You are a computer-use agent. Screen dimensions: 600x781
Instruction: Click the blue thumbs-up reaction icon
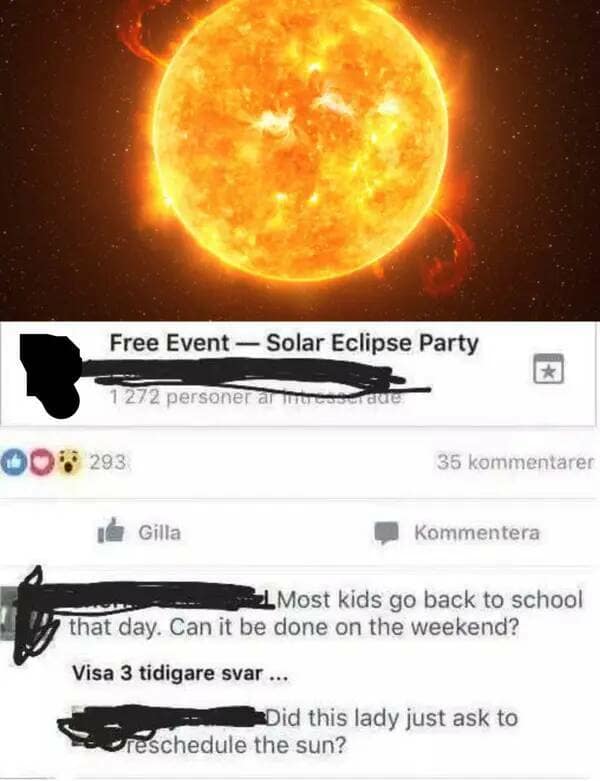(10, 462)
